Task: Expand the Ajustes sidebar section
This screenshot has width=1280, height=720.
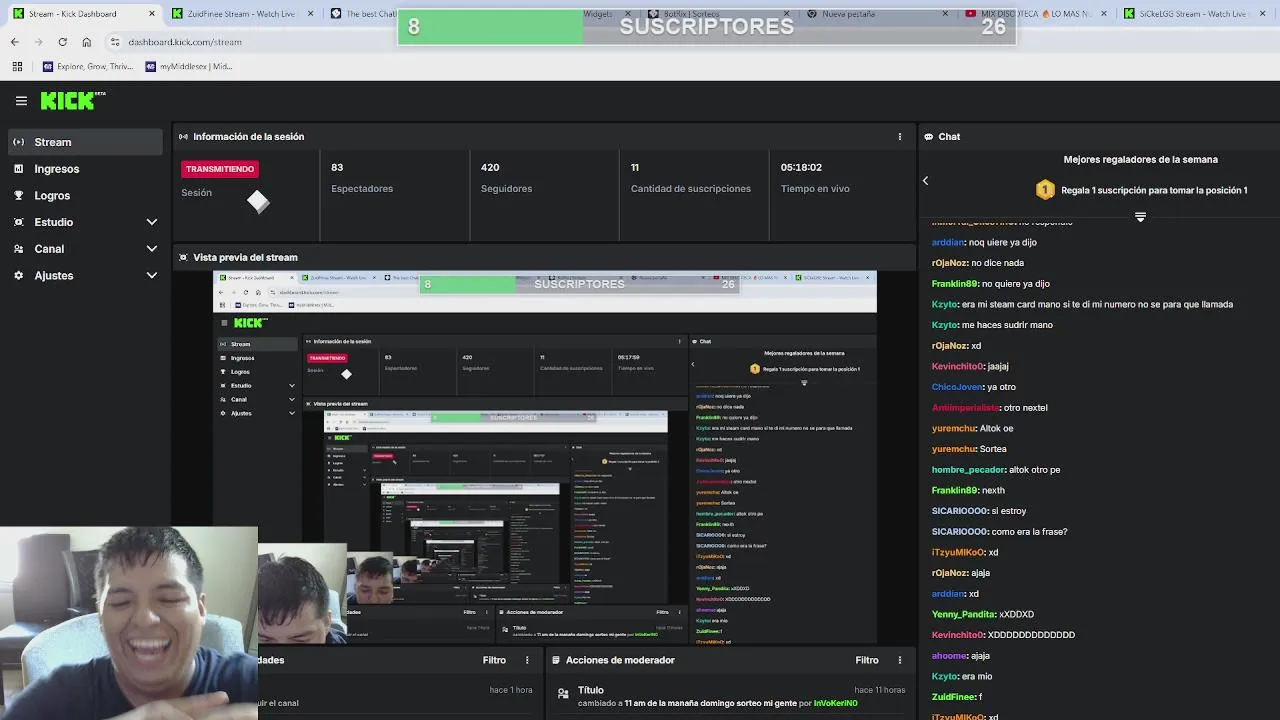Action: 152,275
